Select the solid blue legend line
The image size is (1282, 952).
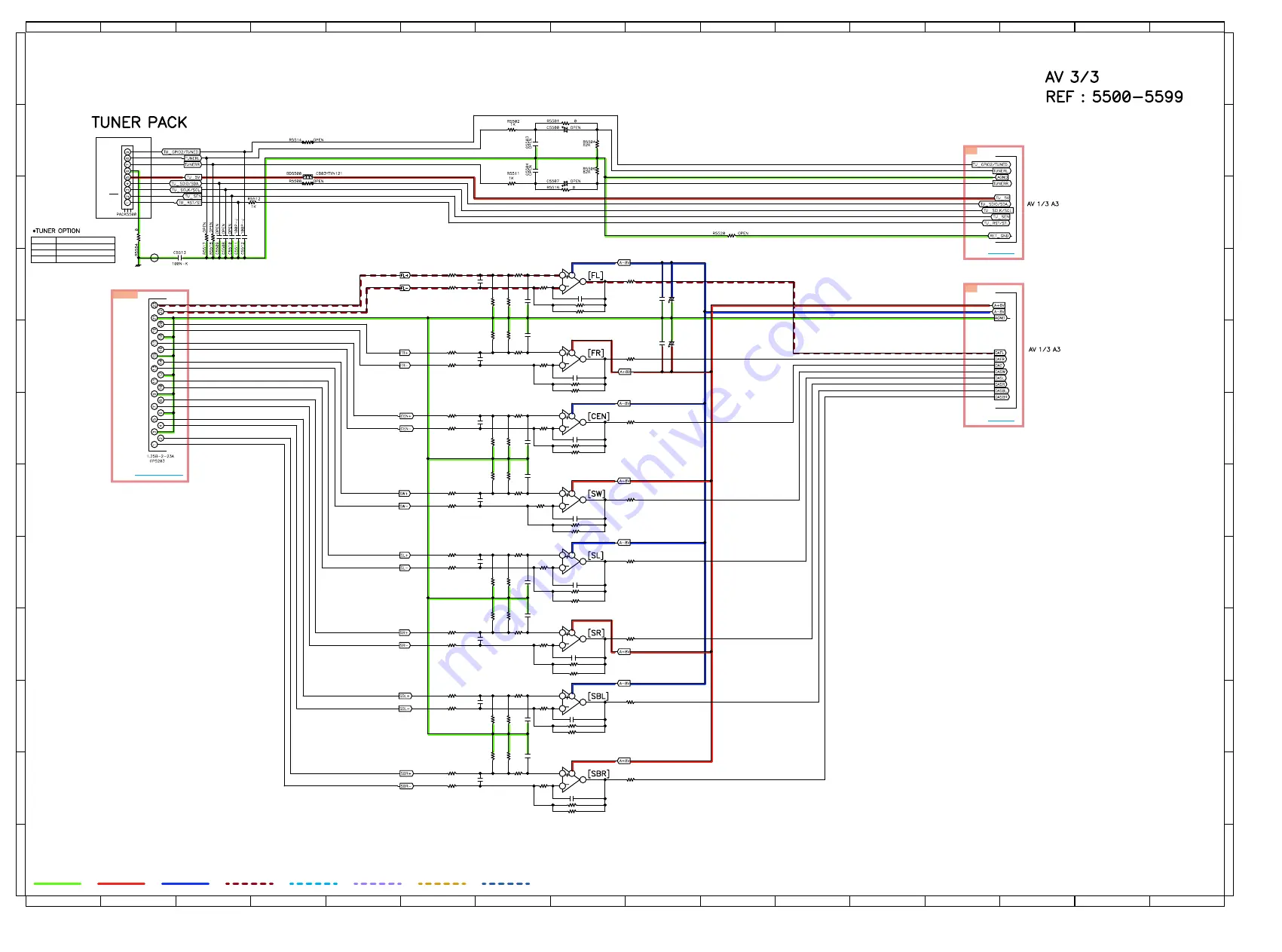point(185,883)
